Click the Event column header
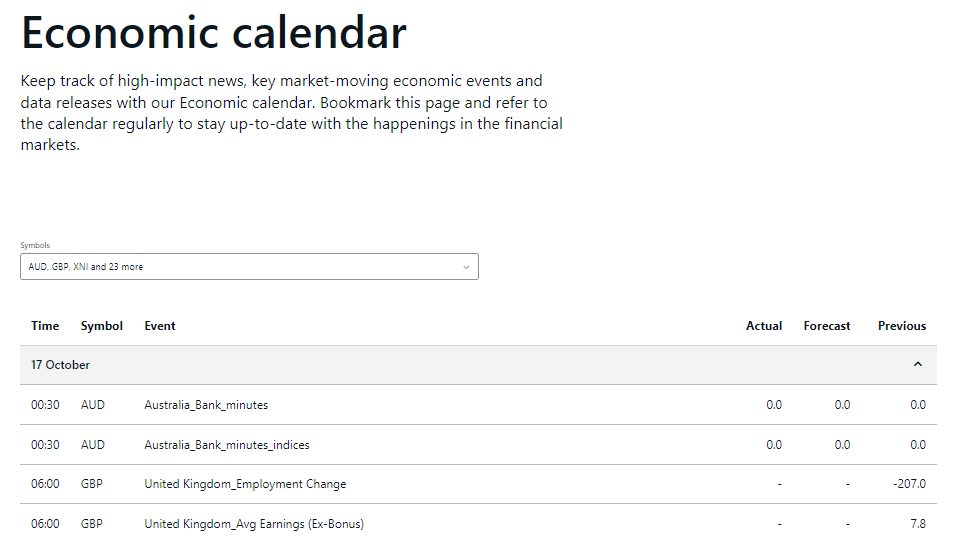Viewport: 962px width, 536px height. click(160, 326)
